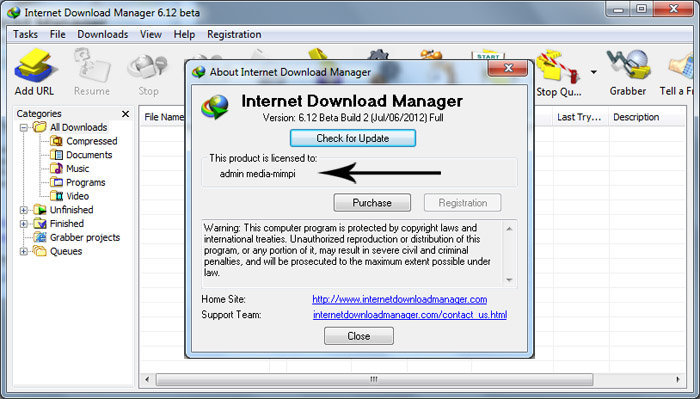
Task: Click the left scroll arrow of download list
Action: pos(147,379)
